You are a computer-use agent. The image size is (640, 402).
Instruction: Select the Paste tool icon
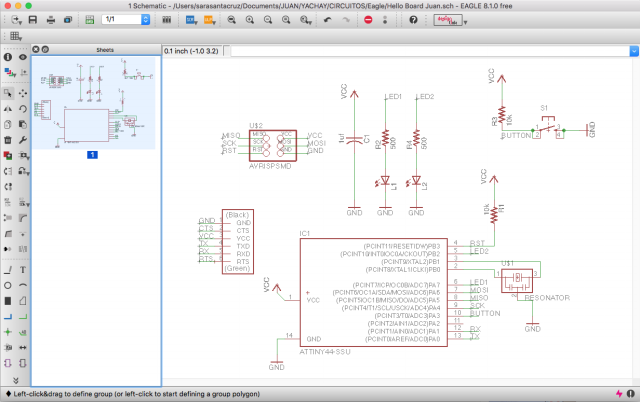point(23,124)
